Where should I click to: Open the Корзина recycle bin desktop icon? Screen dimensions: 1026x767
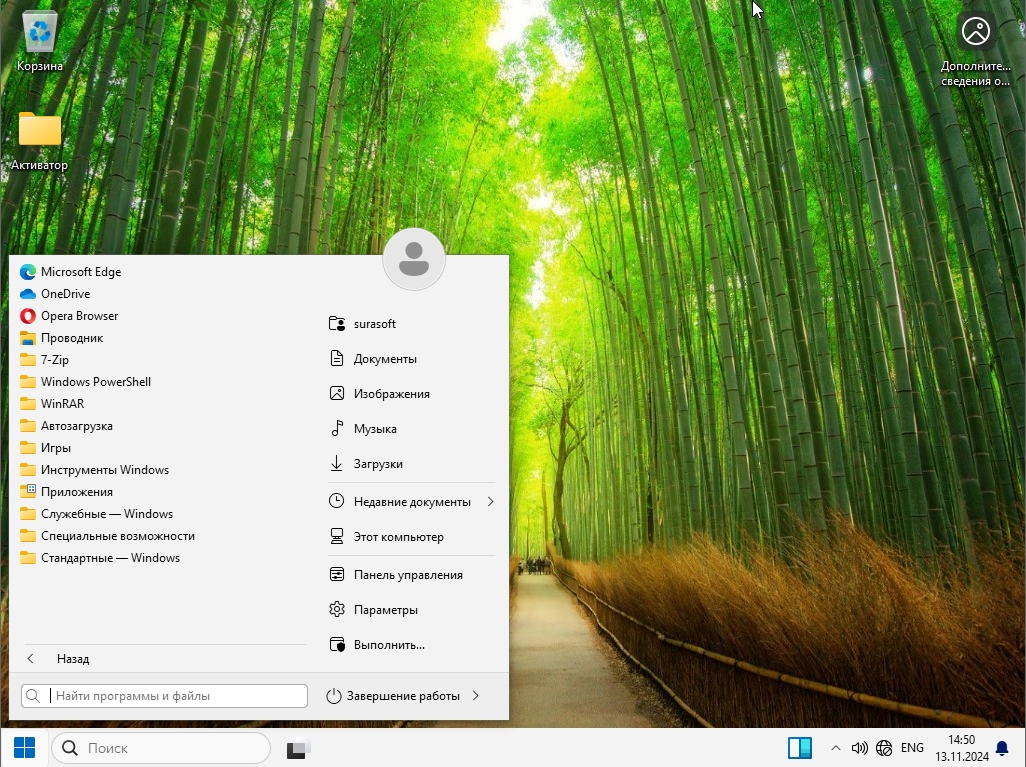click(40, 40)
